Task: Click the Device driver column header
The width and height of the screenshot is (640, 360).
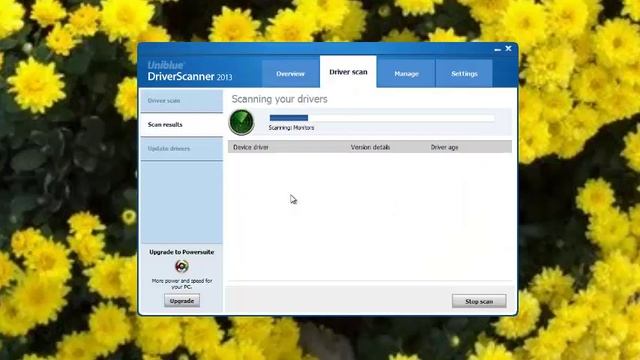Action: coord(251,147)
